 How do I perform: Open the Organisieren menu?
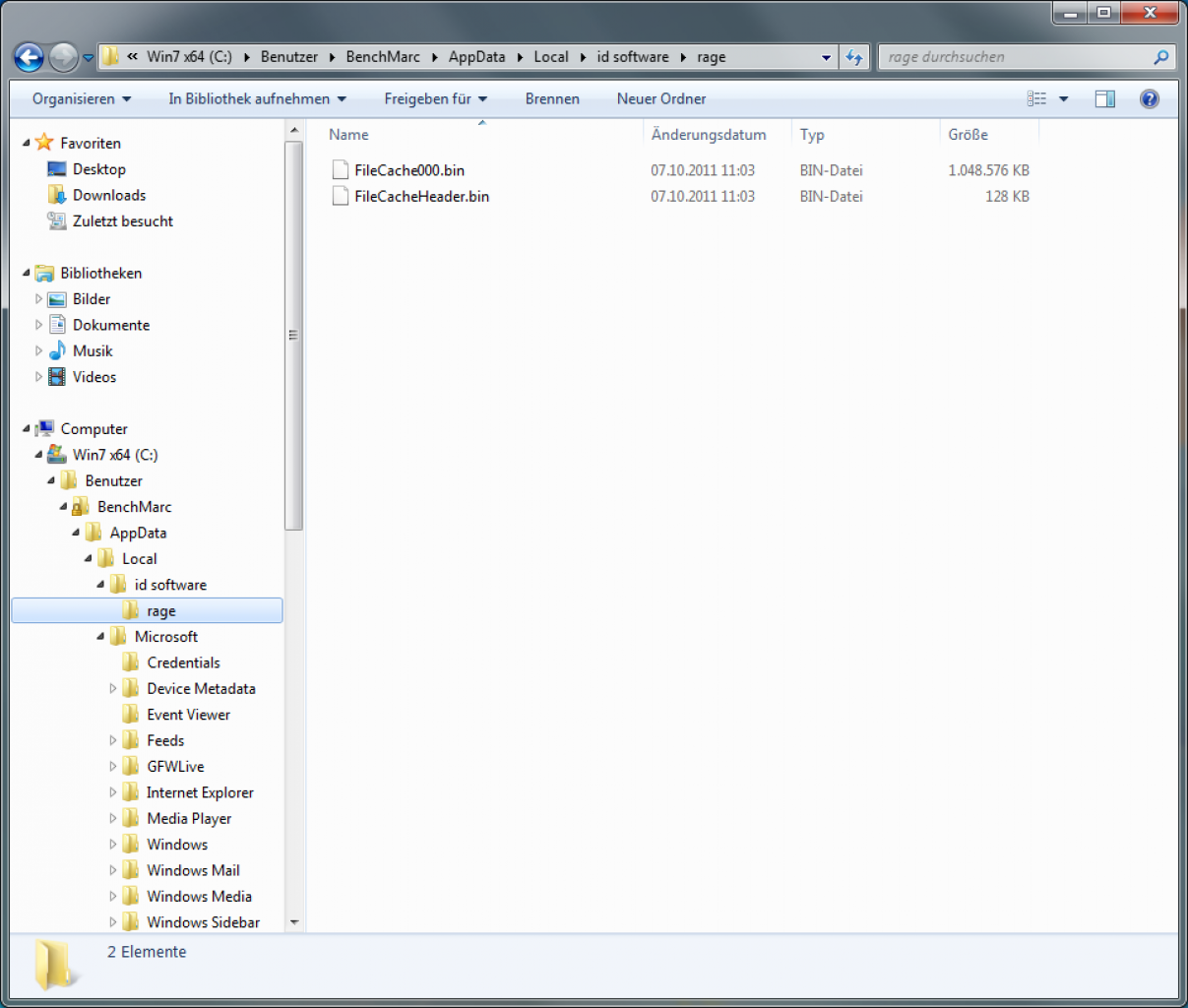click(x=82, y=98)
